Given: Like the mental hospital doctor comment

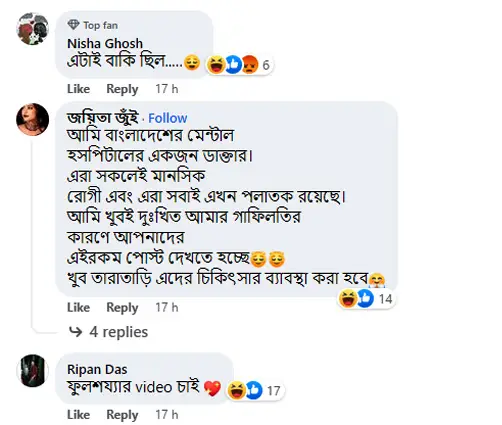Looking at the screenshot, I should (x=78, y=307).
